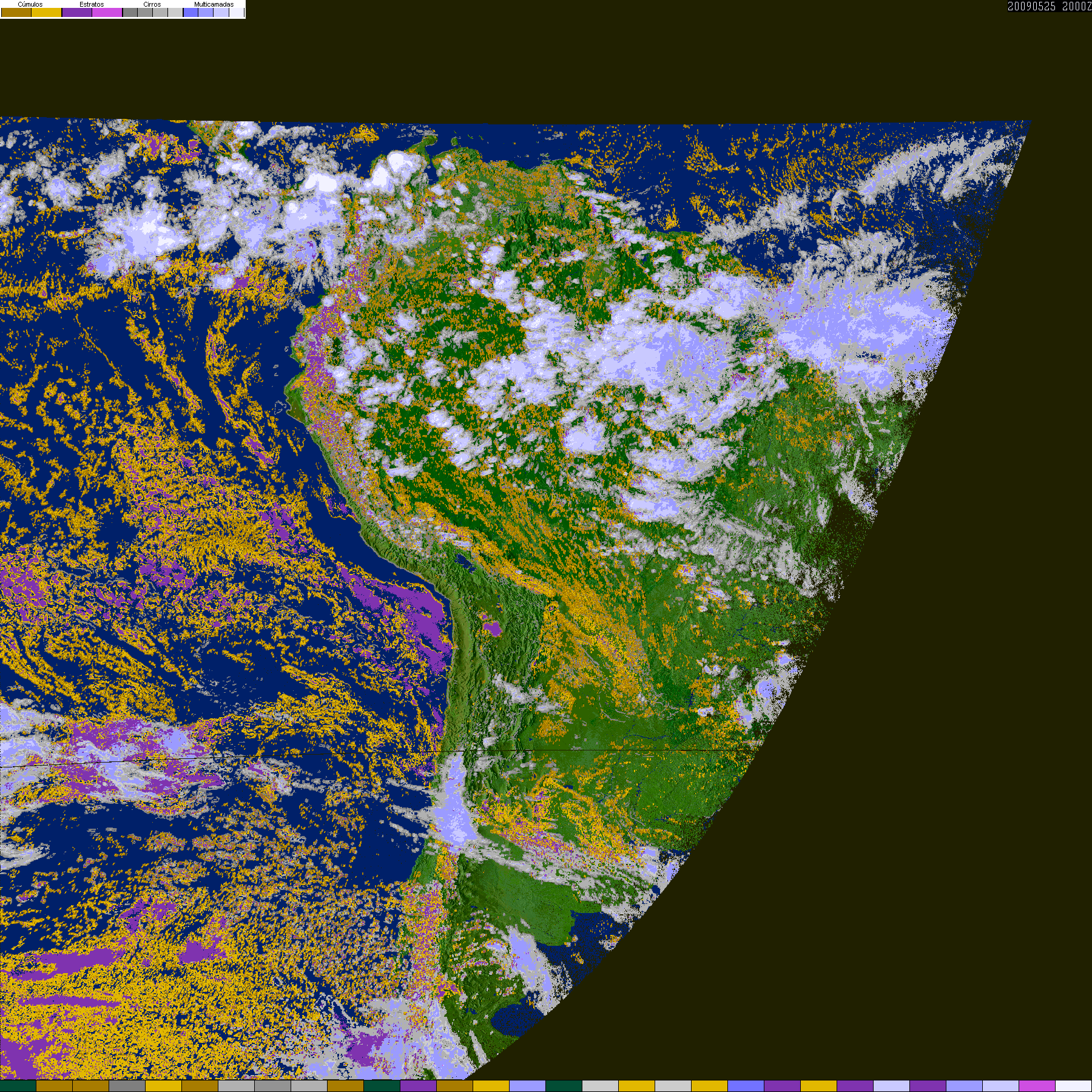Pick the yellow Cúmulos legend swatch
1092x1092 pixels.
[x=47, y=12]
